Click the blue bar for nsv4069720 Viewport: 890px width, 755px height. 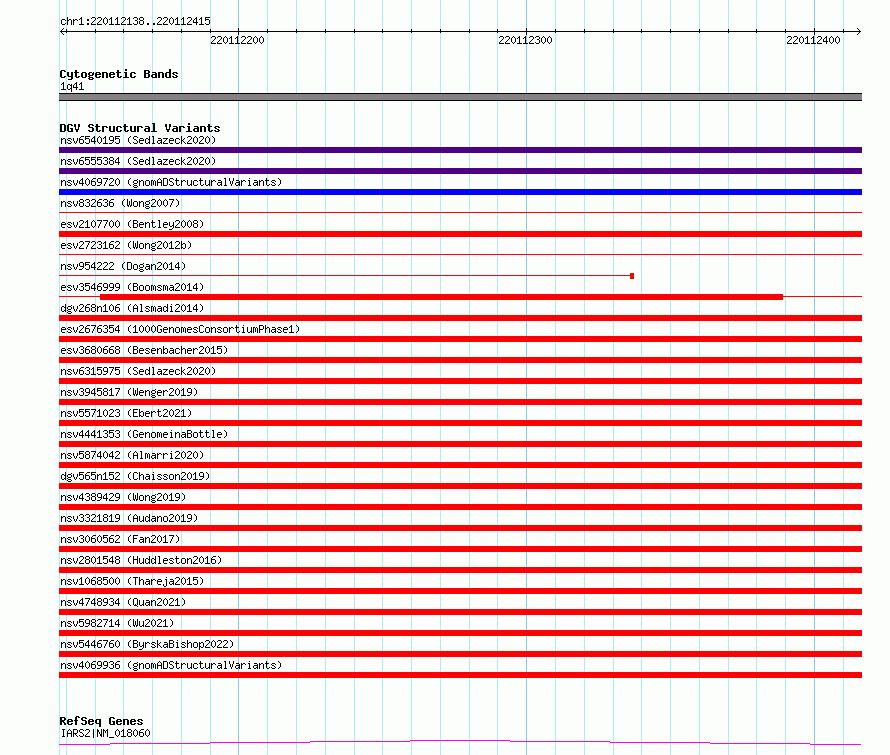click(x=460, y=192)
